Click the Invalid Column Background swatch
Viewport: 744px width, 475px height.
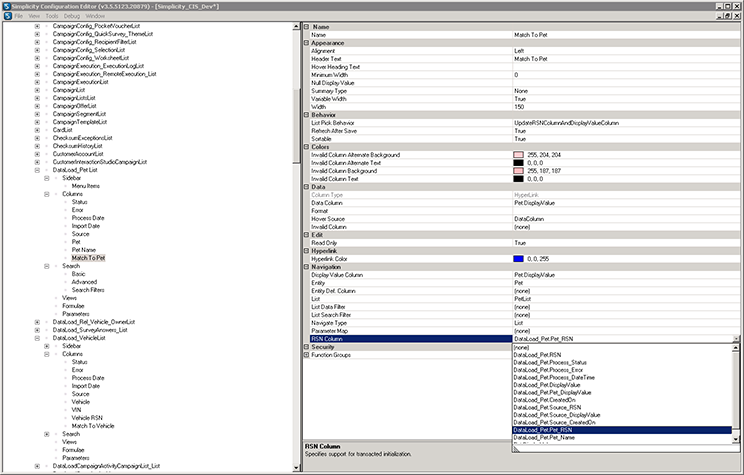519,171
